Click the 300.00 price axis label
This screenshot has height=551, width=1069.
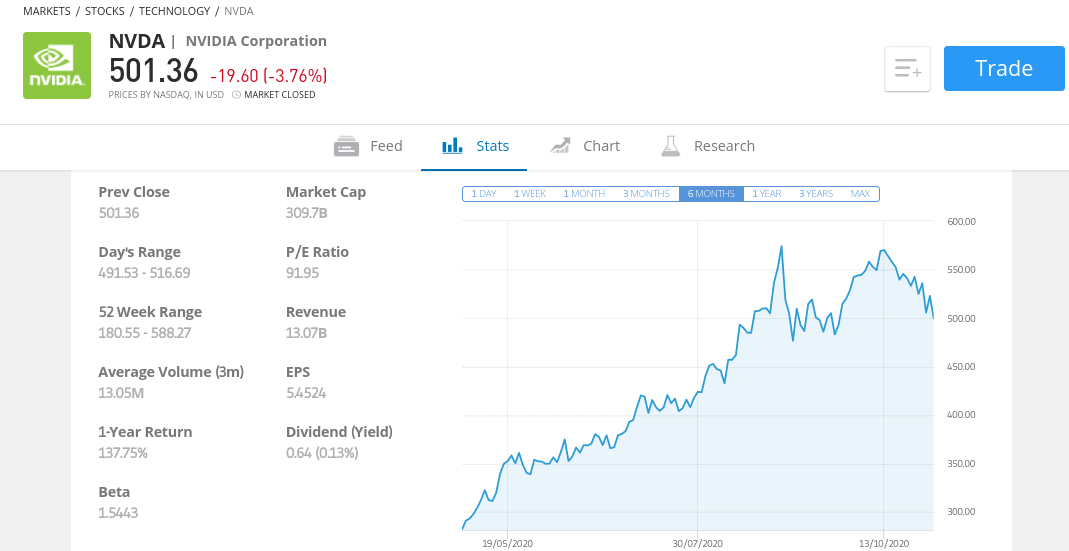point(961,512)
